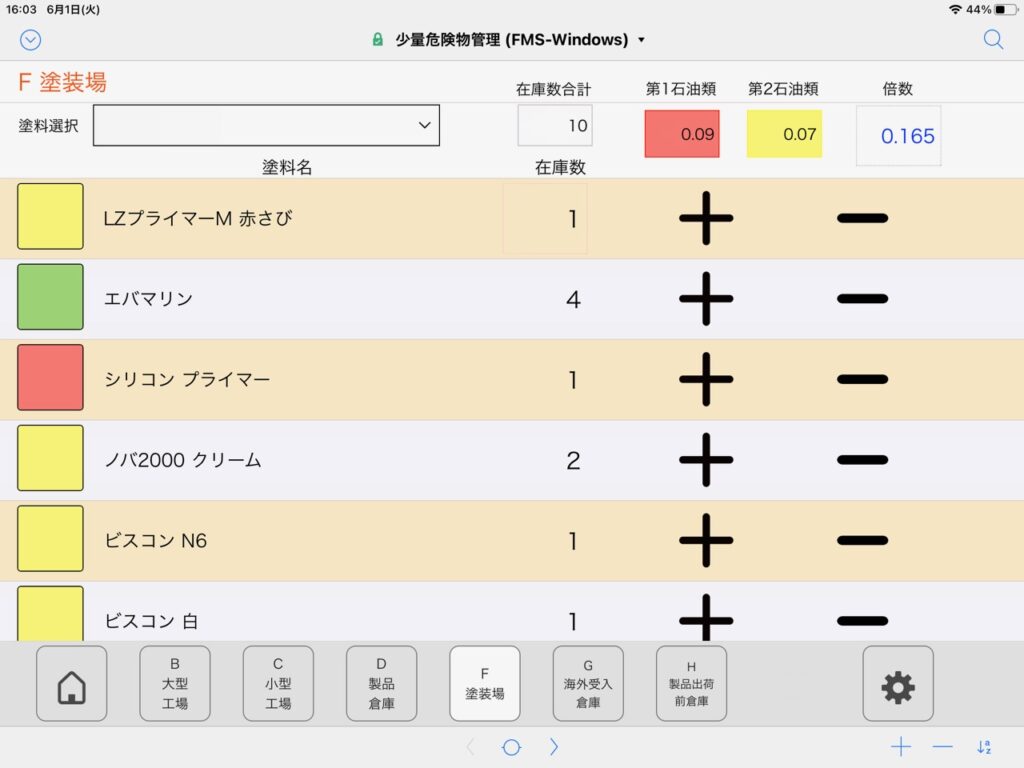Go to next record with right arrow
1024x768 pixels.
tap(554, 747)
